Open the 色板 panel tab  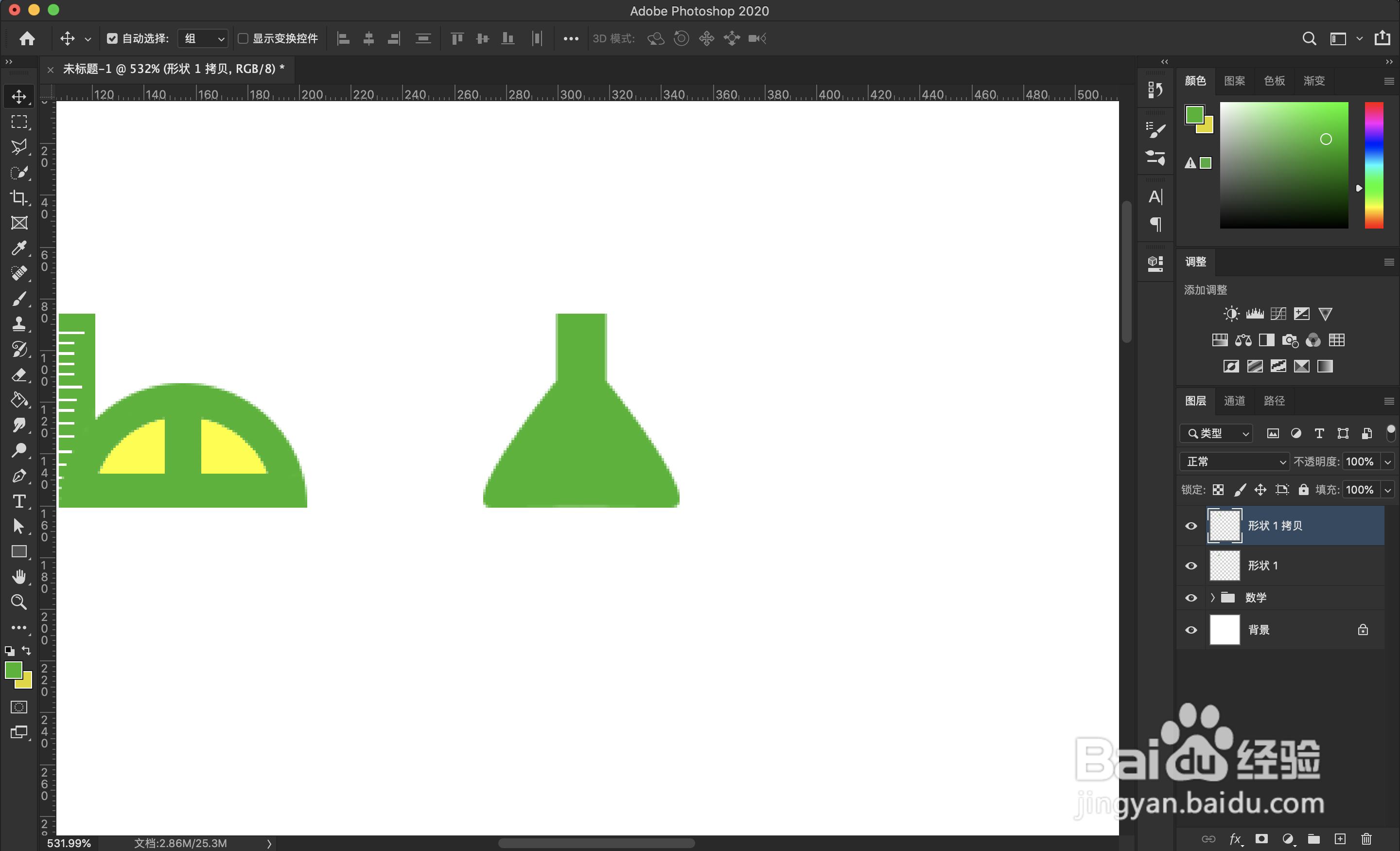[1274, 81]
